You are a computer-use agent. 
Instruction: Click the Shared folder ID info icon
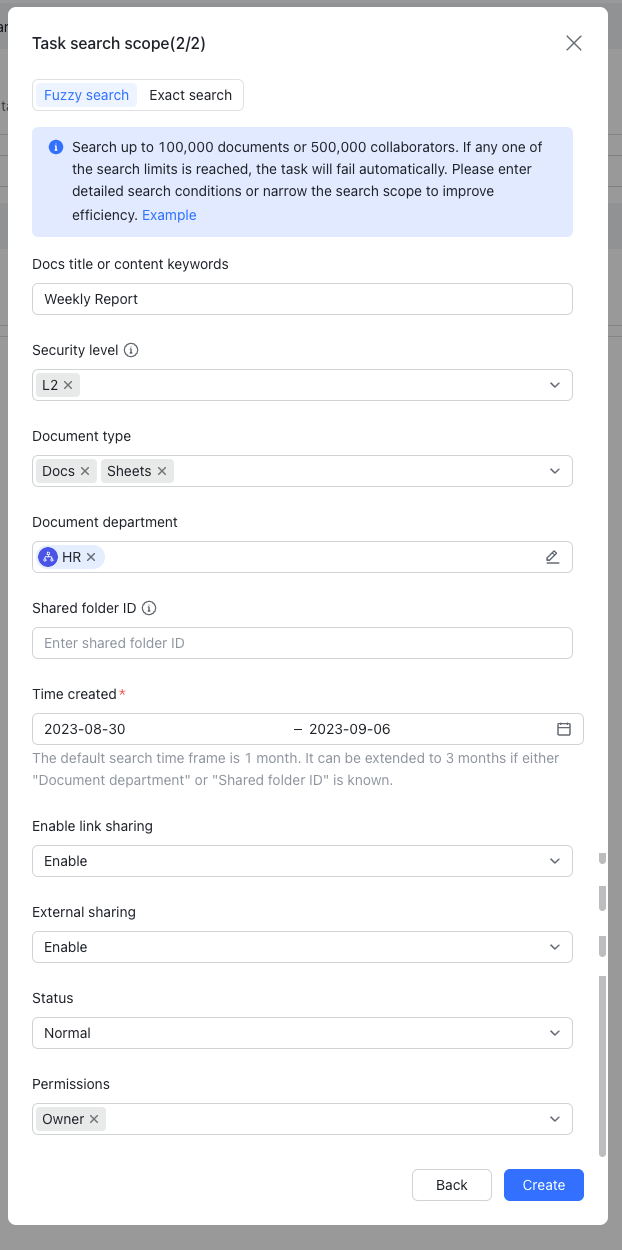149,608
